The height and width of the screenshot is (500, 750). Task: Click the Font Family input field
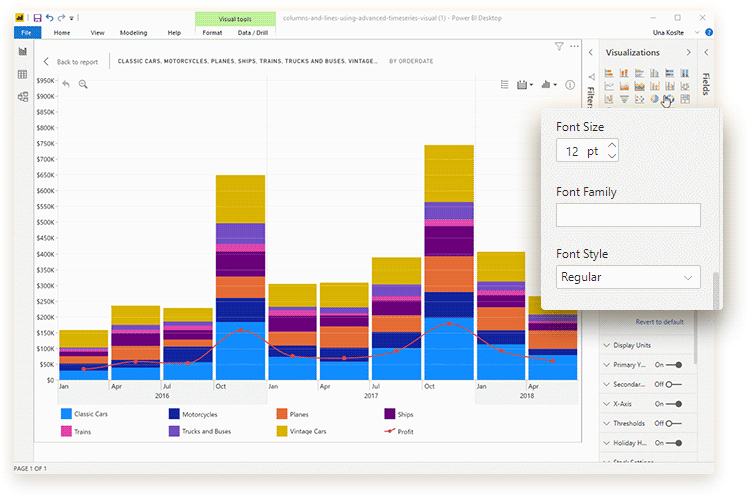(x=628, y=215)
